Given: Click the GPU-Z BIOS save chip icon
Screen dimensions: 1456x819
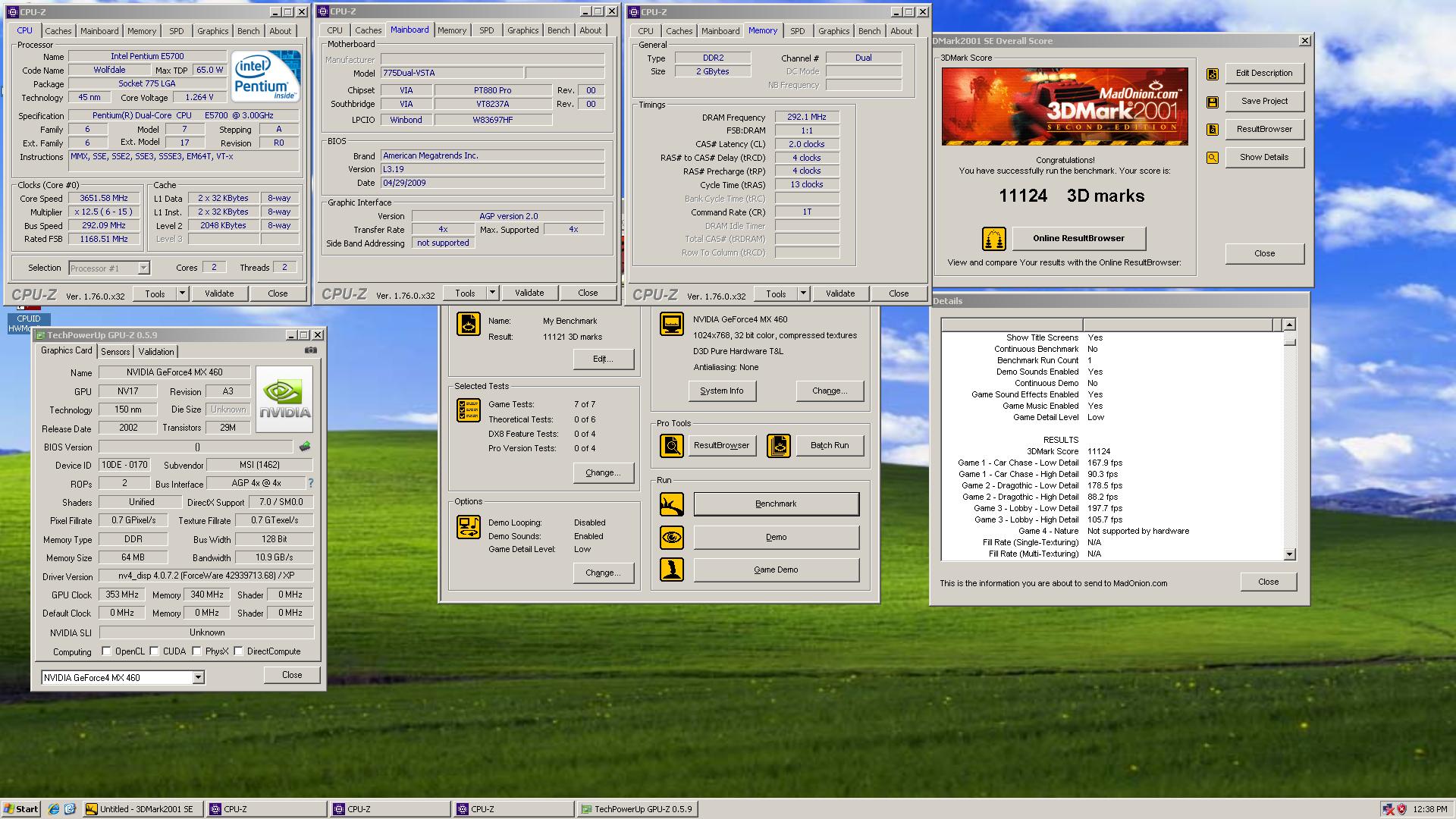Looking at the screenshot, I should pos(305,447).
